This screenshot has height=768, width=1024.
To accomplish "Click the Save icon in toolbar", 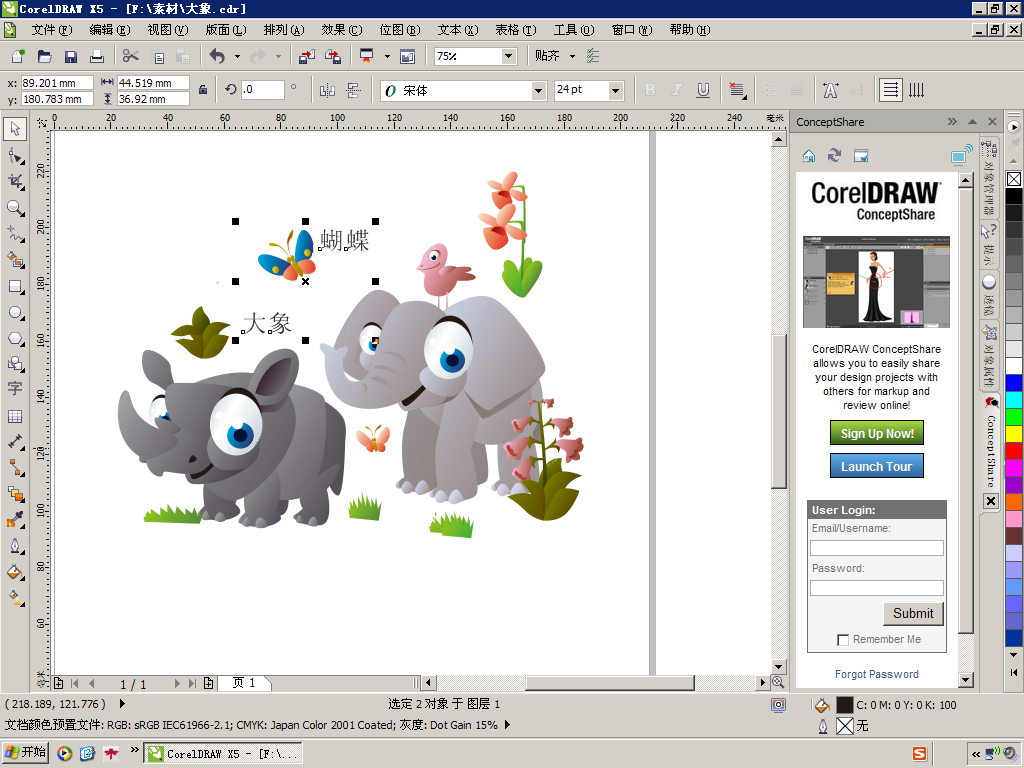I will (x=71, y=56).
